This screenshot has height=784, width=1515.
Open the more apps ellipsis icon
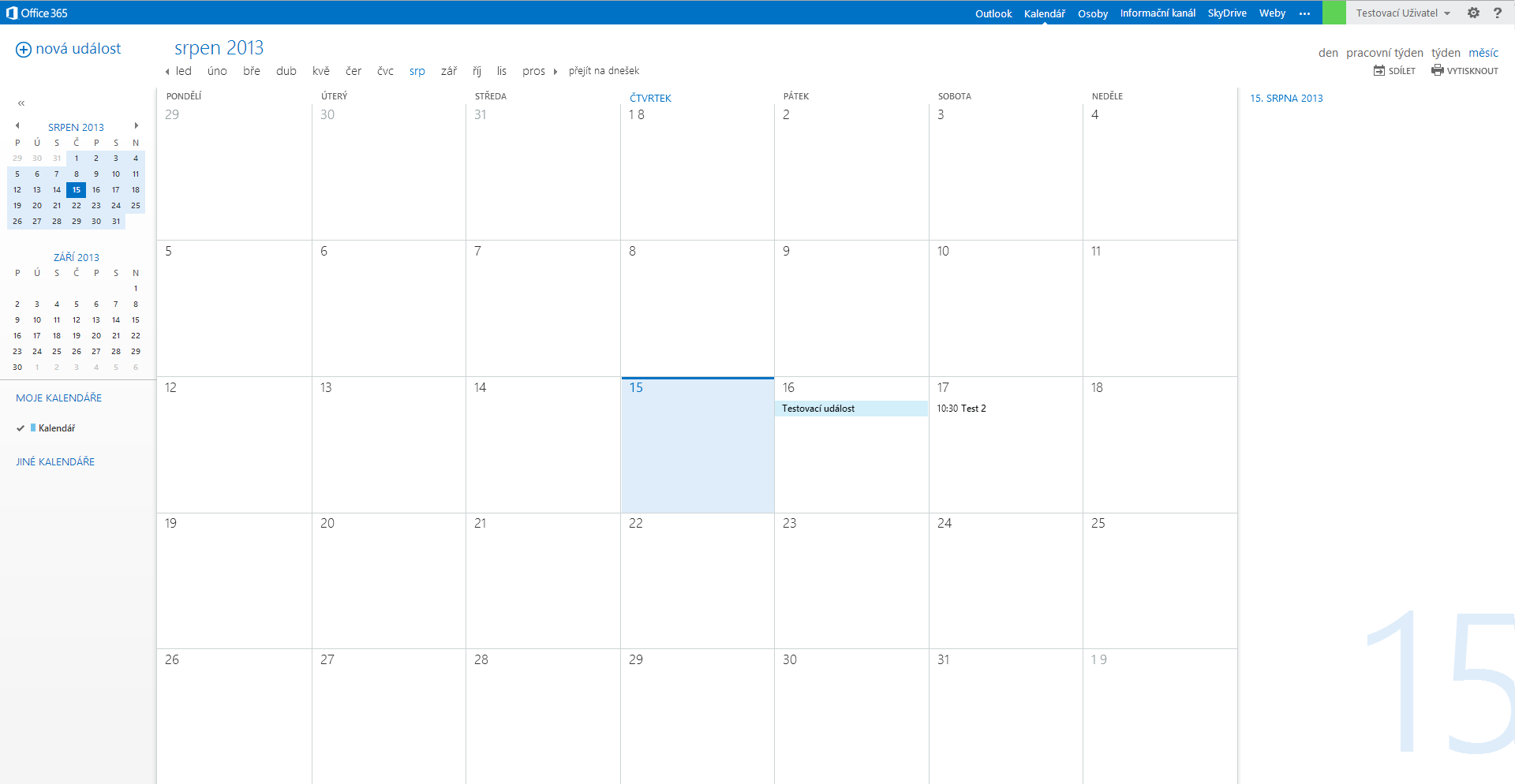(1304, 13)
